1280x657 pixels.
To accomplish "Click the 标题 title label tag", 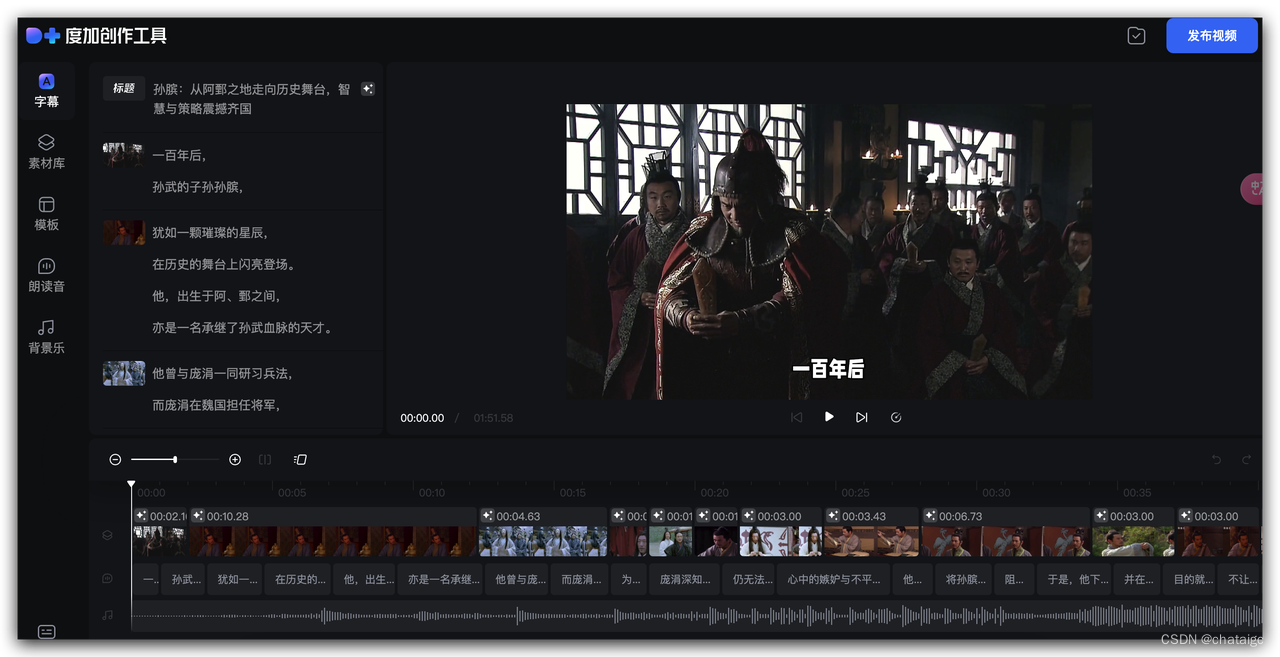I will [x=124, y=88].
